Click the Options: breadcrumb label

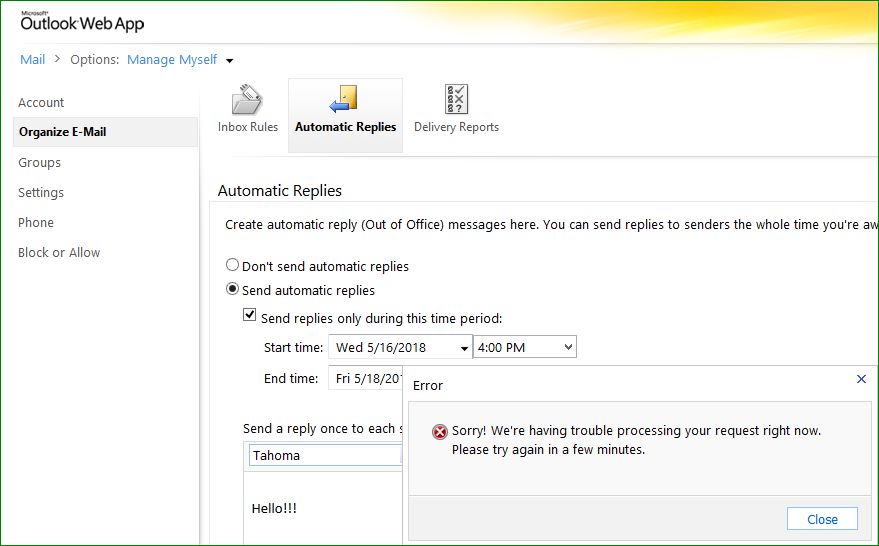tap(95, 59)
